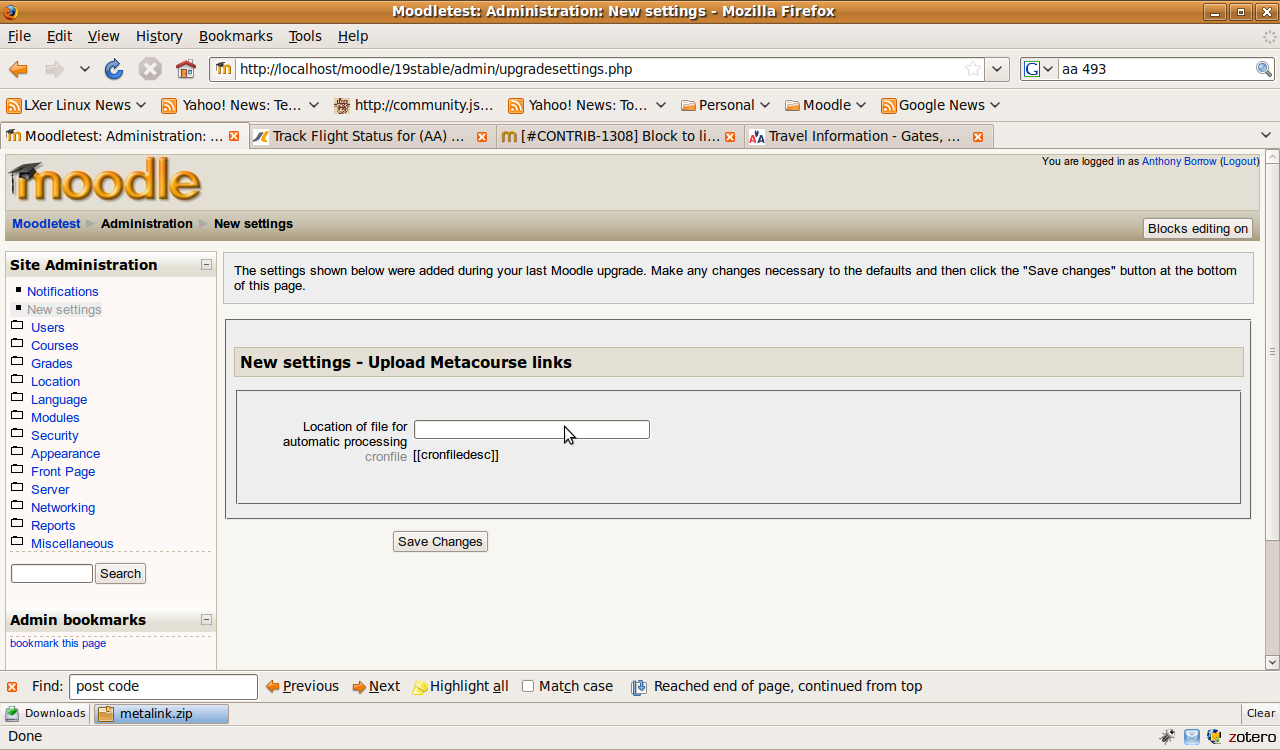Viewport: 1280px width, 750px height.
Task: Open the History menu
Action: [159, 36]
